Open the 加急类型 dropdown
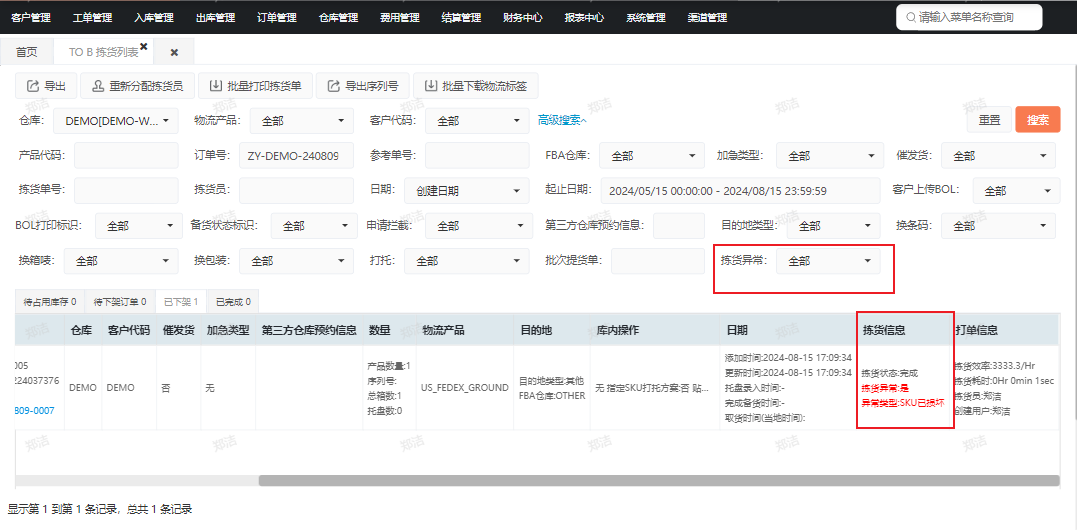Screen dimensions: 1077x530 point(828,156)
